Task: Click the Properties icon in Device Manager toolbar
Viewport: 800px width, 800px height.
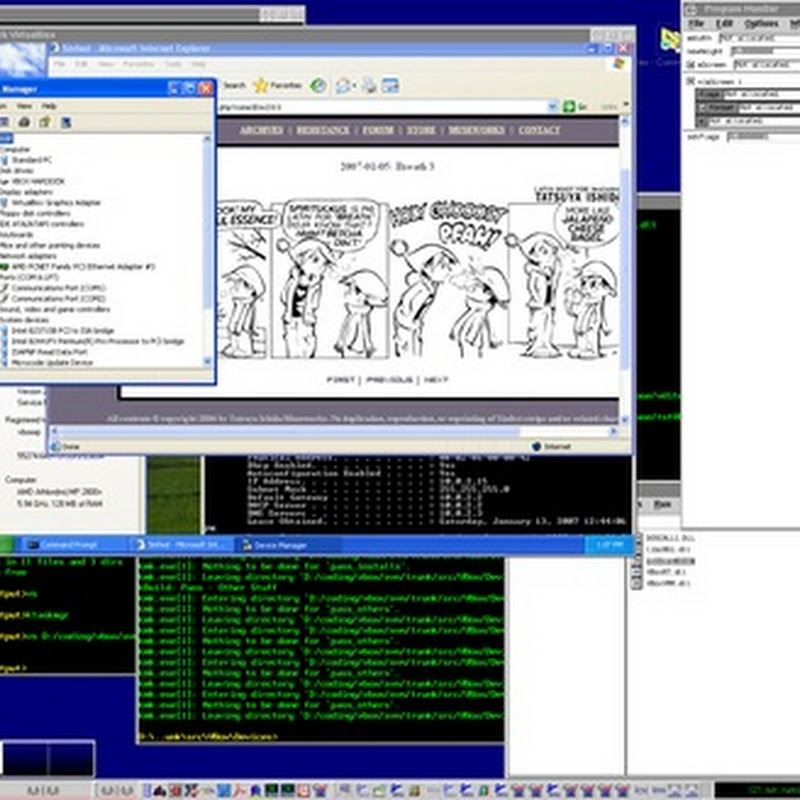Action: [x=44, y=122]
